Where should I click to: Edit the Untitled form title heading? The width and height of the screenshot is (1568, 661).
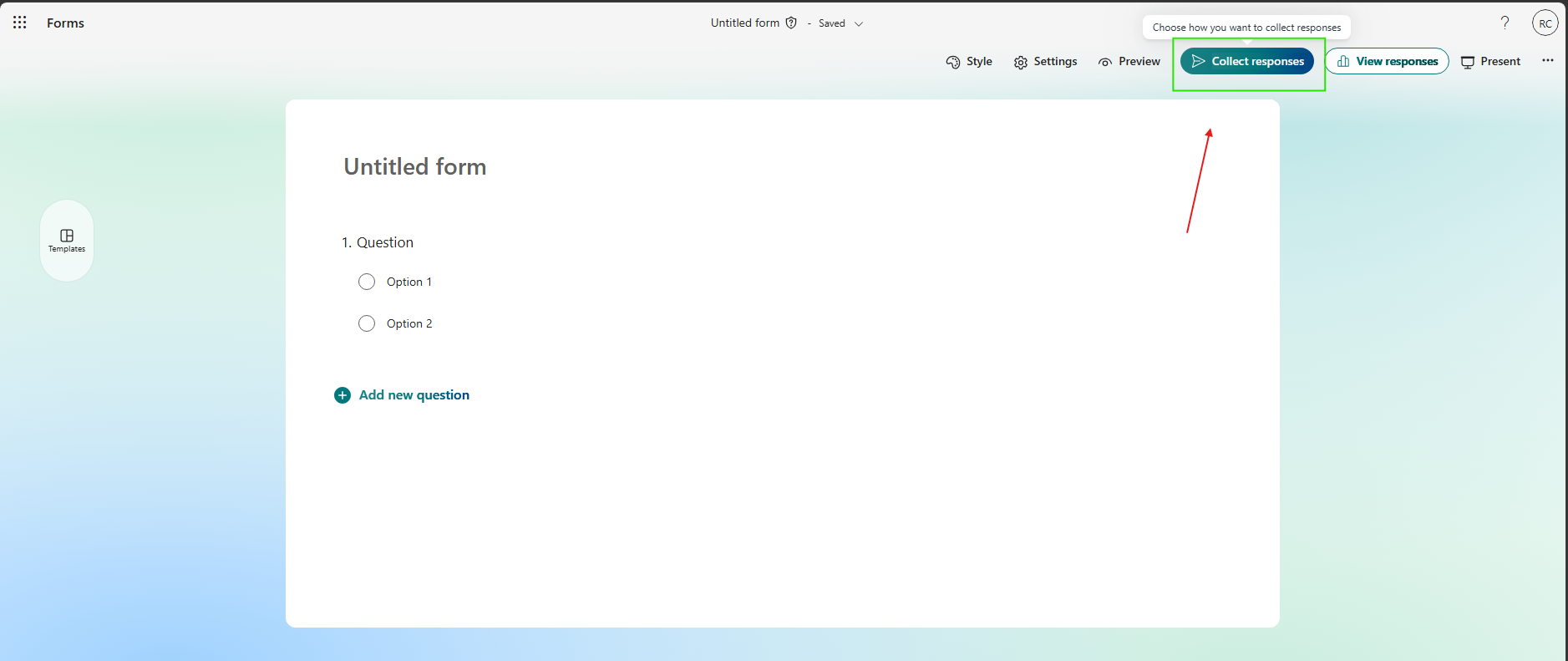[x=415, y=167]
